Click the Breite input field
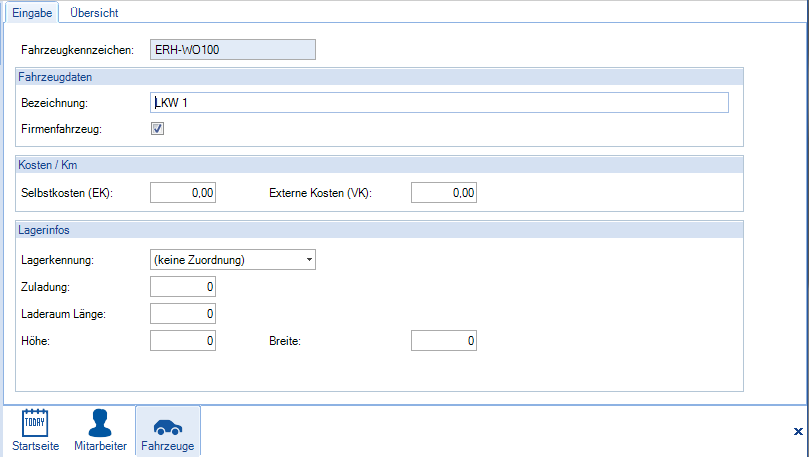 444,341
